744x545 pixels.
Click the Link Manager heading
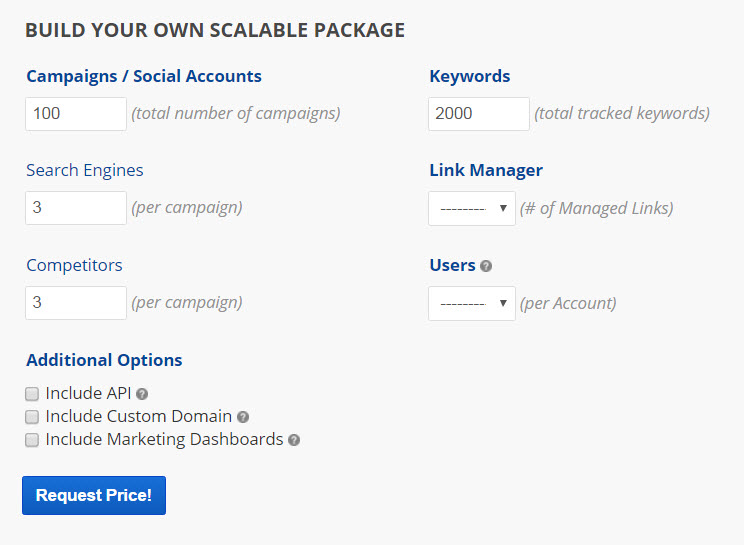486,170
